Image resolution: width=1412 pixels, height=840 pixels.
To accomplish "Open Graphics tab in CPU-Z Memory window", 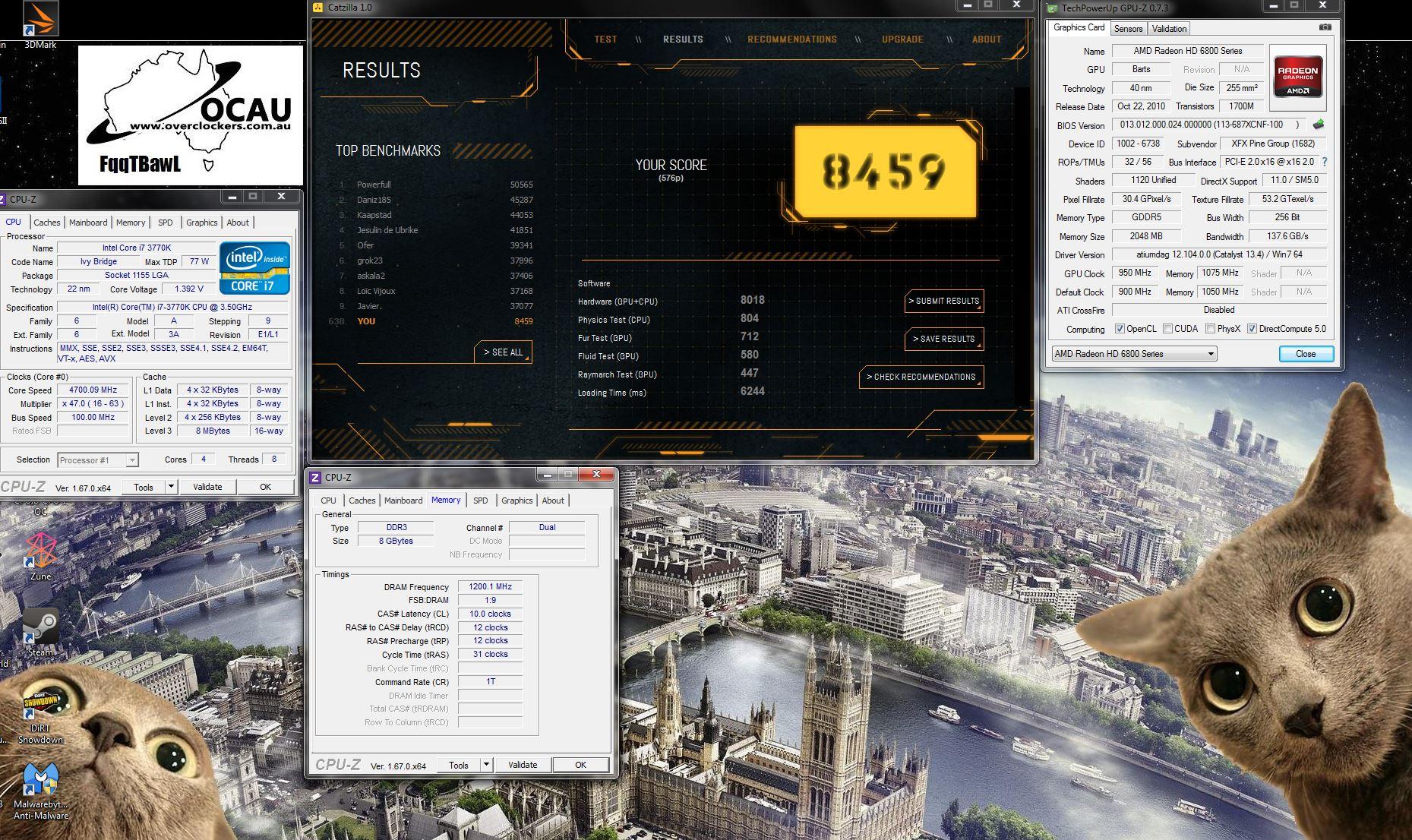I will [516, 501].
